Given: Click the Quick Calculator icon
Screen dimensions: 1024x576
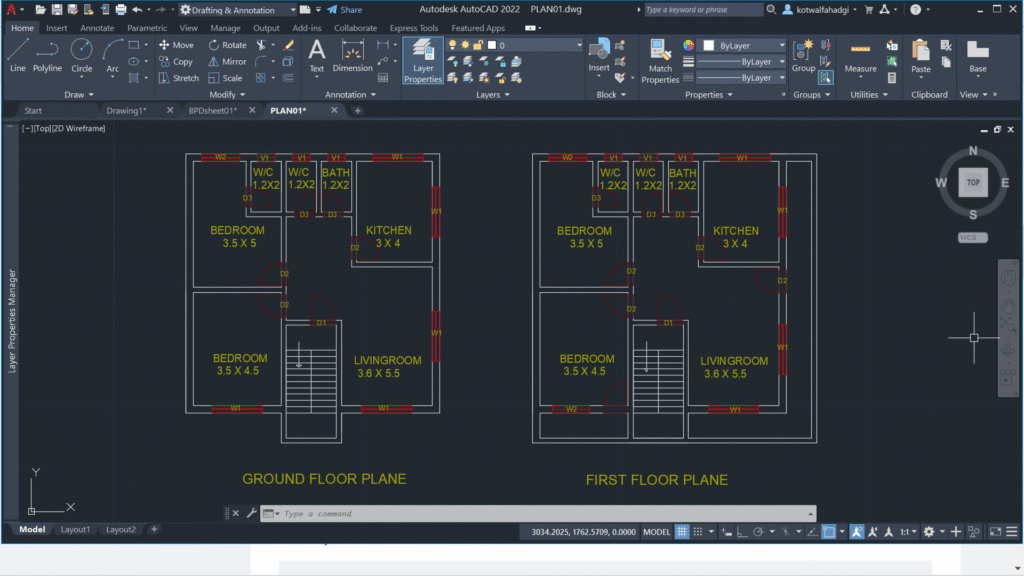Looking at the screenshot, I should click(x=891, y=78).
